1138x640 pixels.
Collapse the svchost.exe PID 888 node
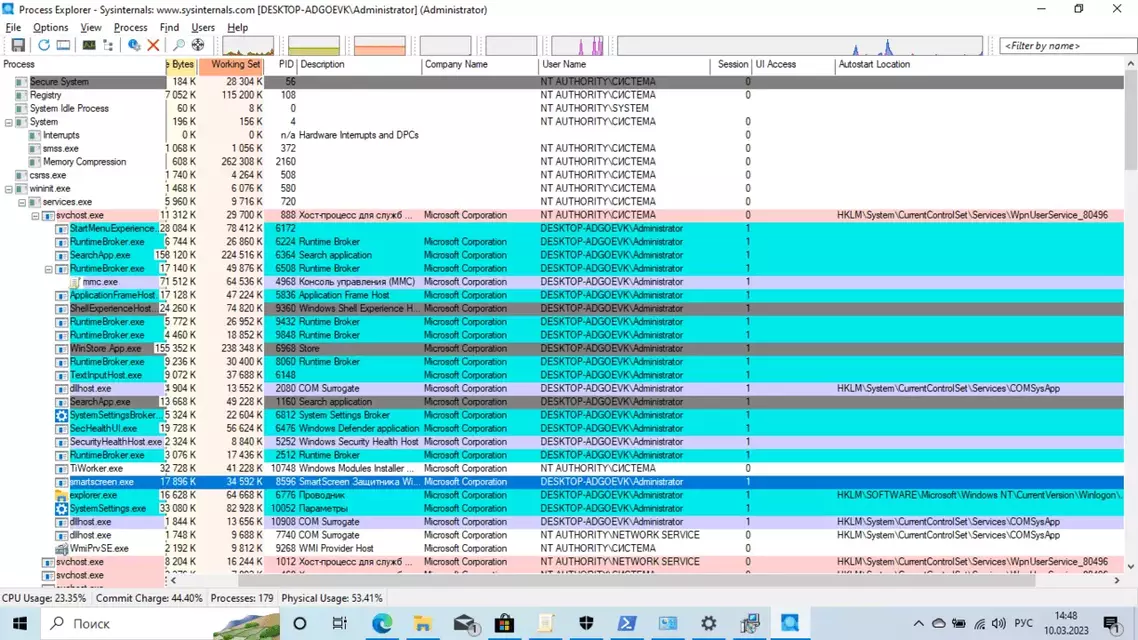pyautogui.click(x=35, y=216)
